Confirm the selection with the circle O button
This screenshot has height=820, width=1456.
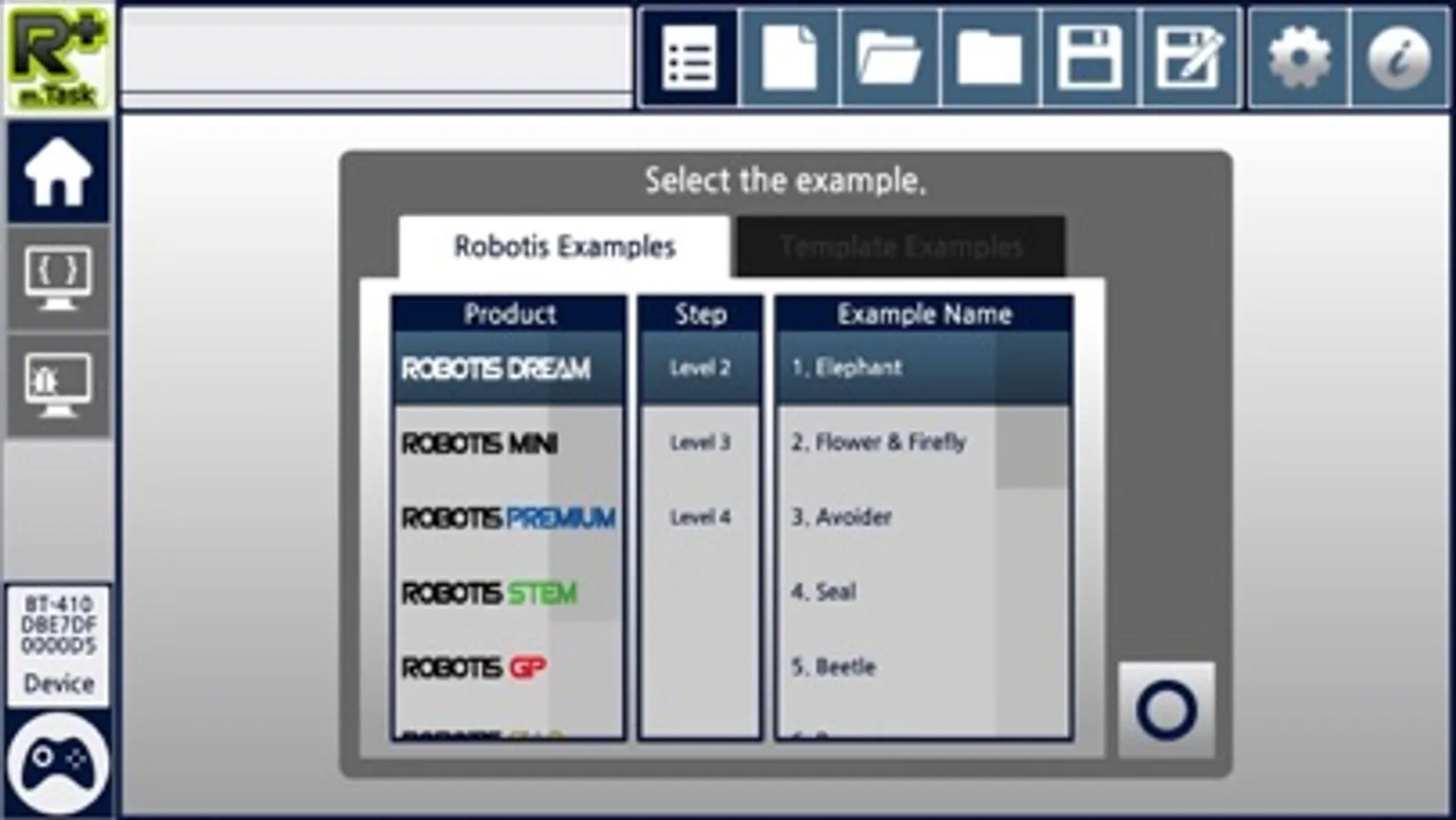point(1166,710)
